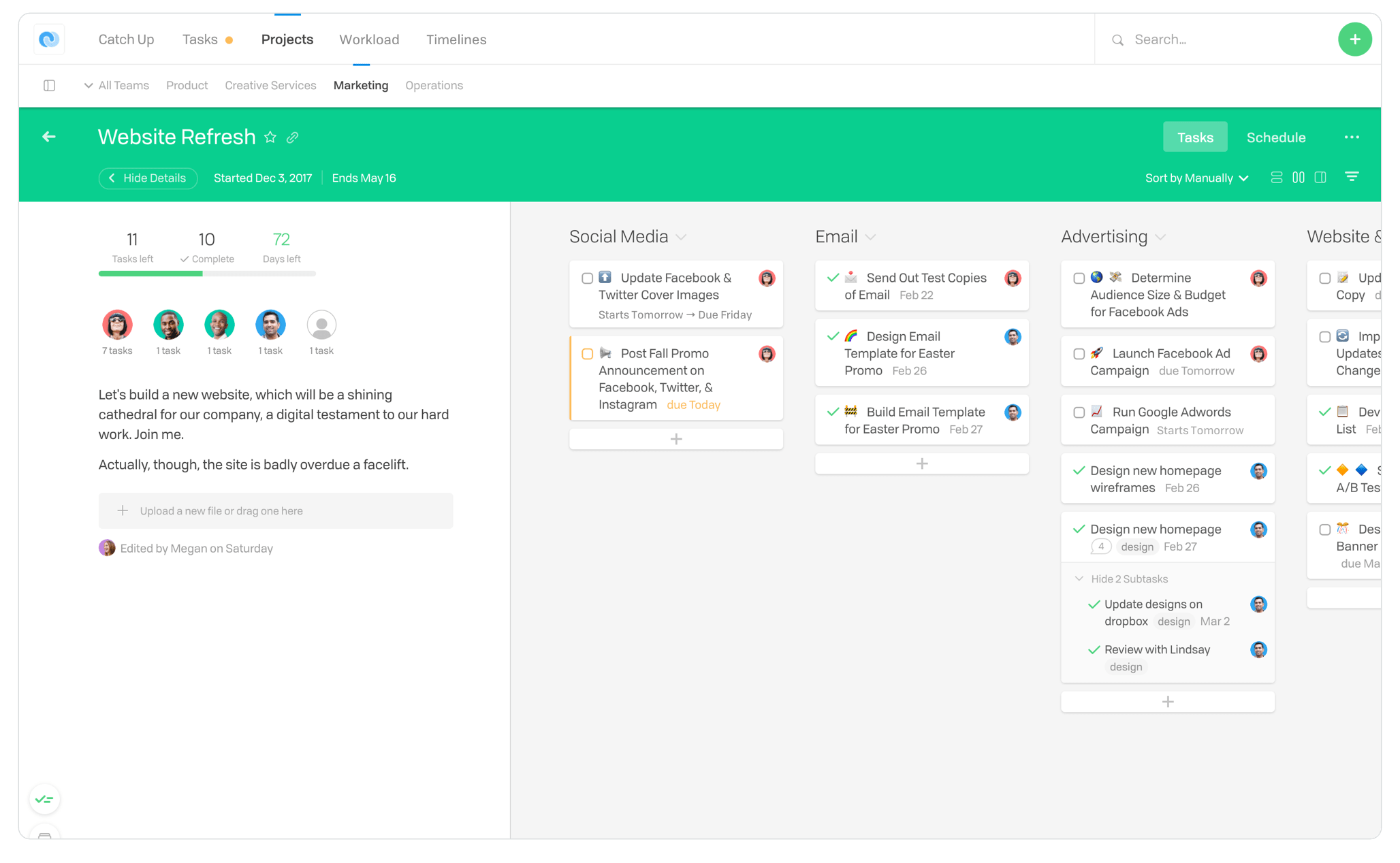Select the Marketing team tab
This screenshot has height=863, width=1400.
361,85
